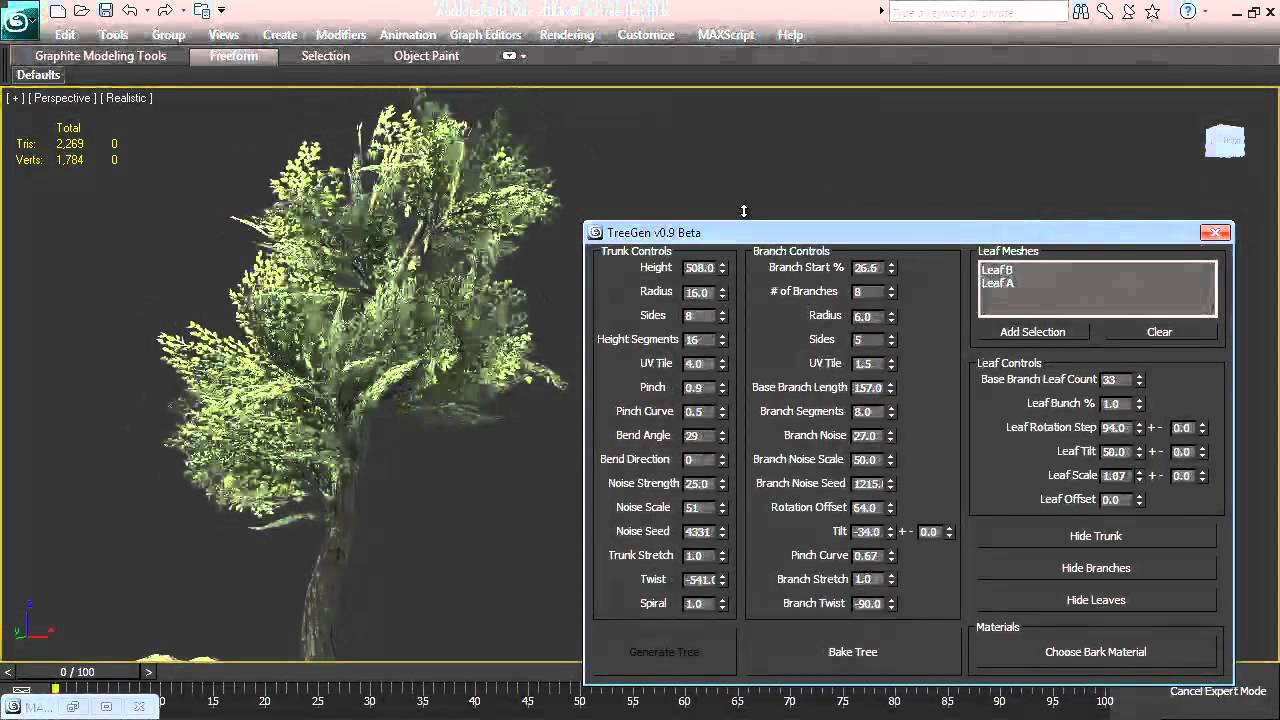Screen dimensions: 1280x720
Task: Click the Help question mark icon
Action: (1188, 11)
